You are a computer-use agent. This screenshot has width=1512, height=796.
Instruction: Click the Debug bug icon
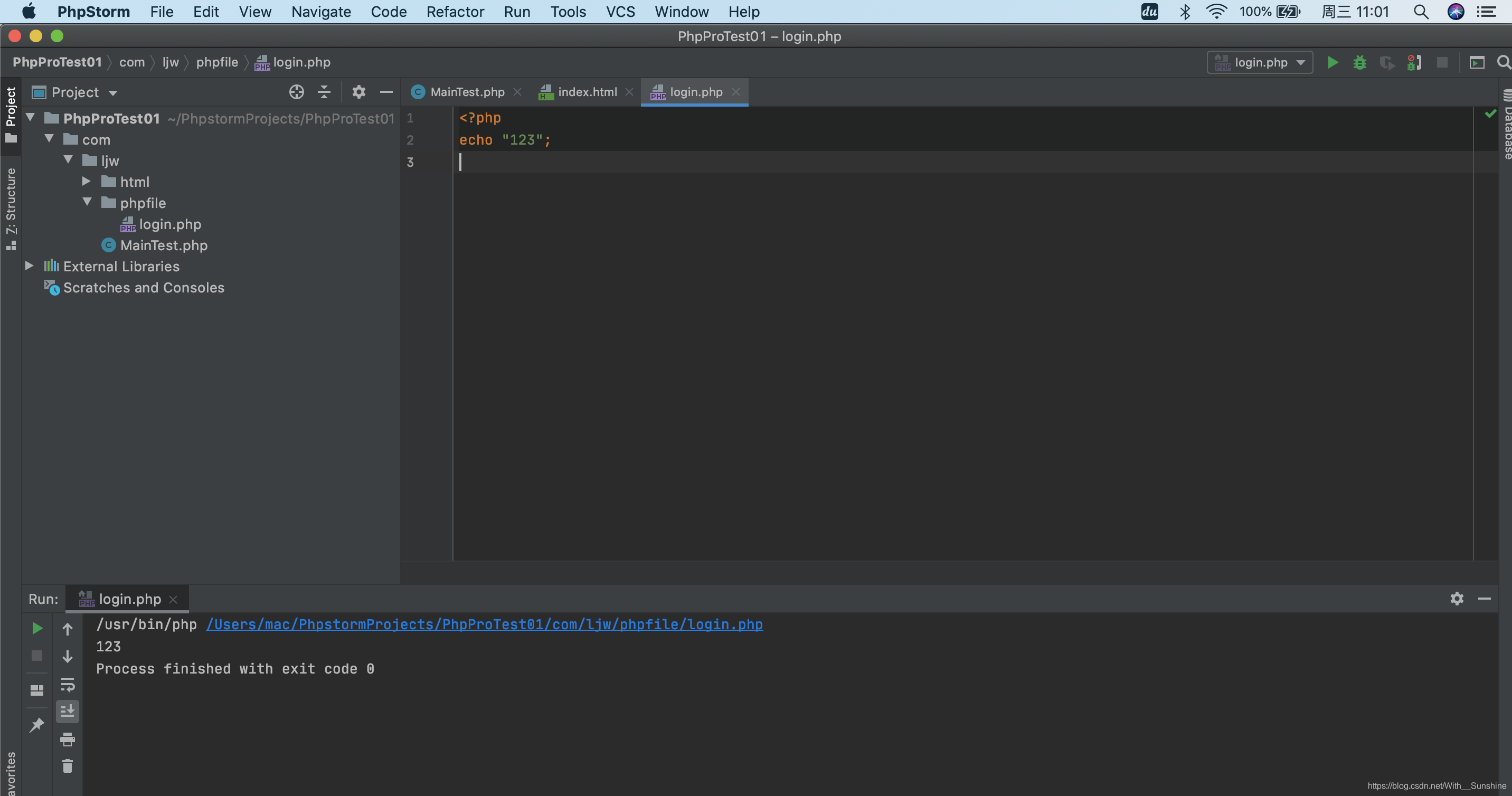pyautogui.click(x=1359, y=62)
